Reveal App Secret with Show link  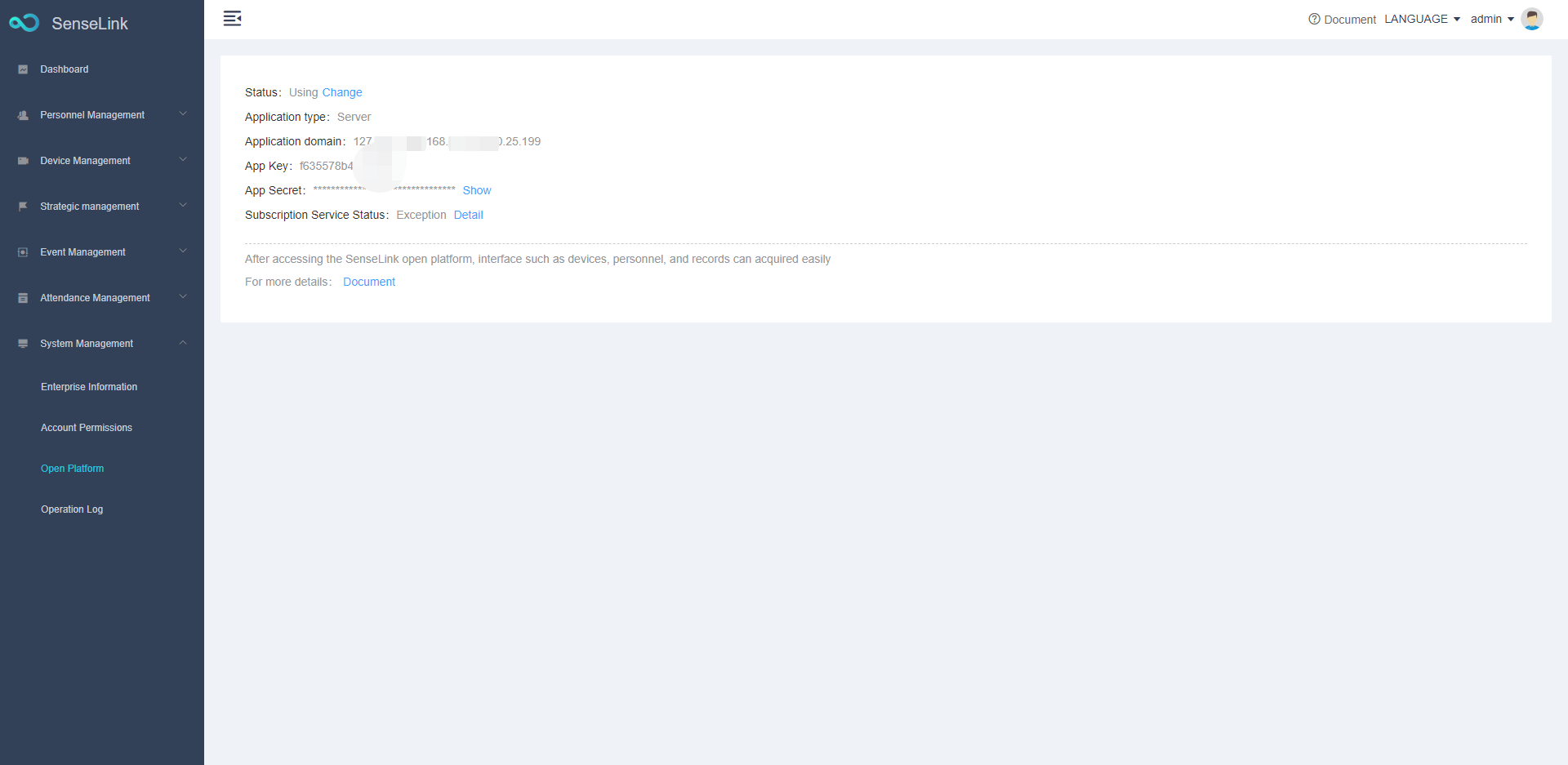coord(477,190)
